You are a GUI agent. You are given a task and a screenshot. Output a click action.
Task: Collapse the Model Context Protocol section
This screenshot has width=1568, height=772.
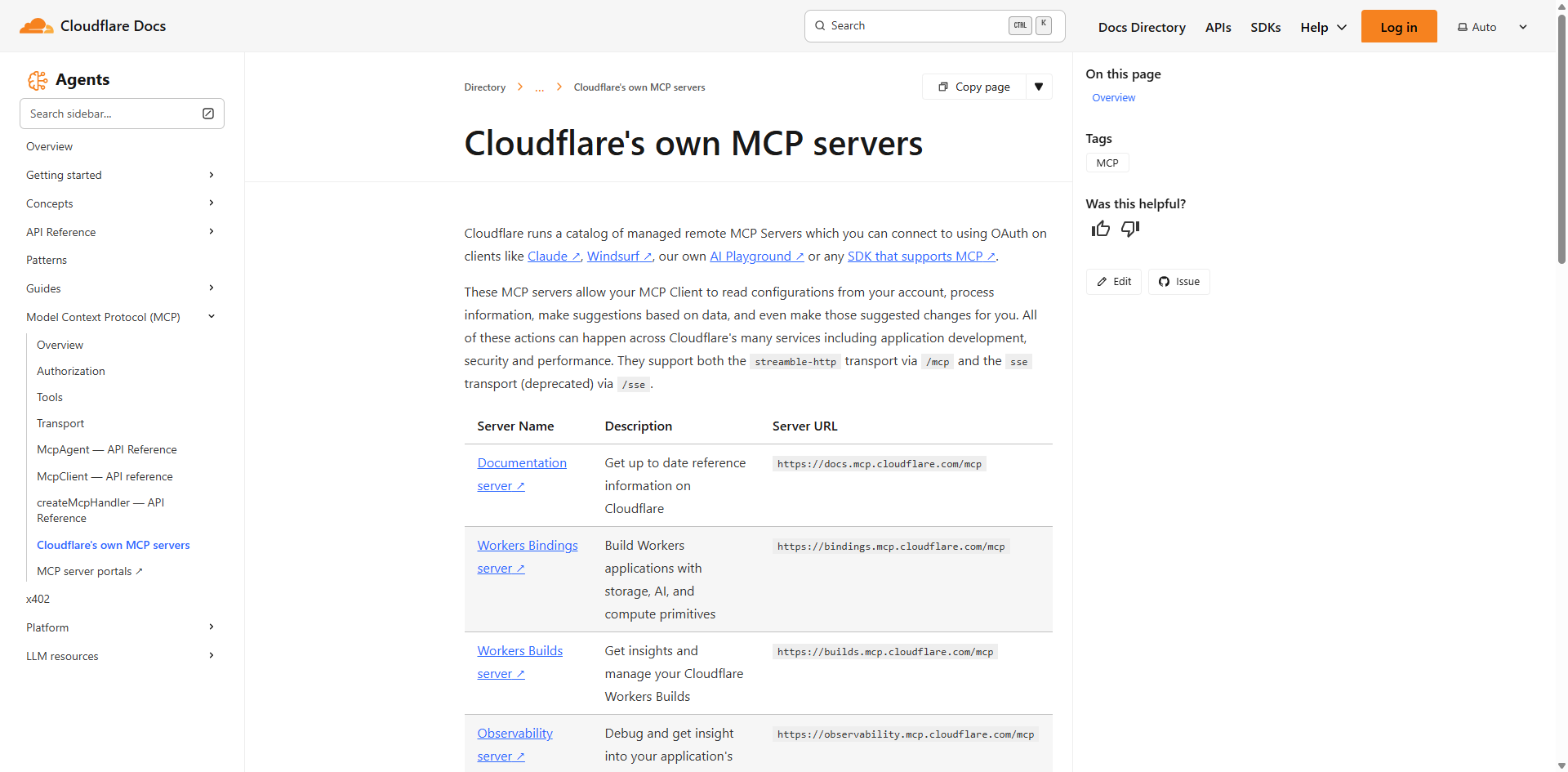point(212,316)
